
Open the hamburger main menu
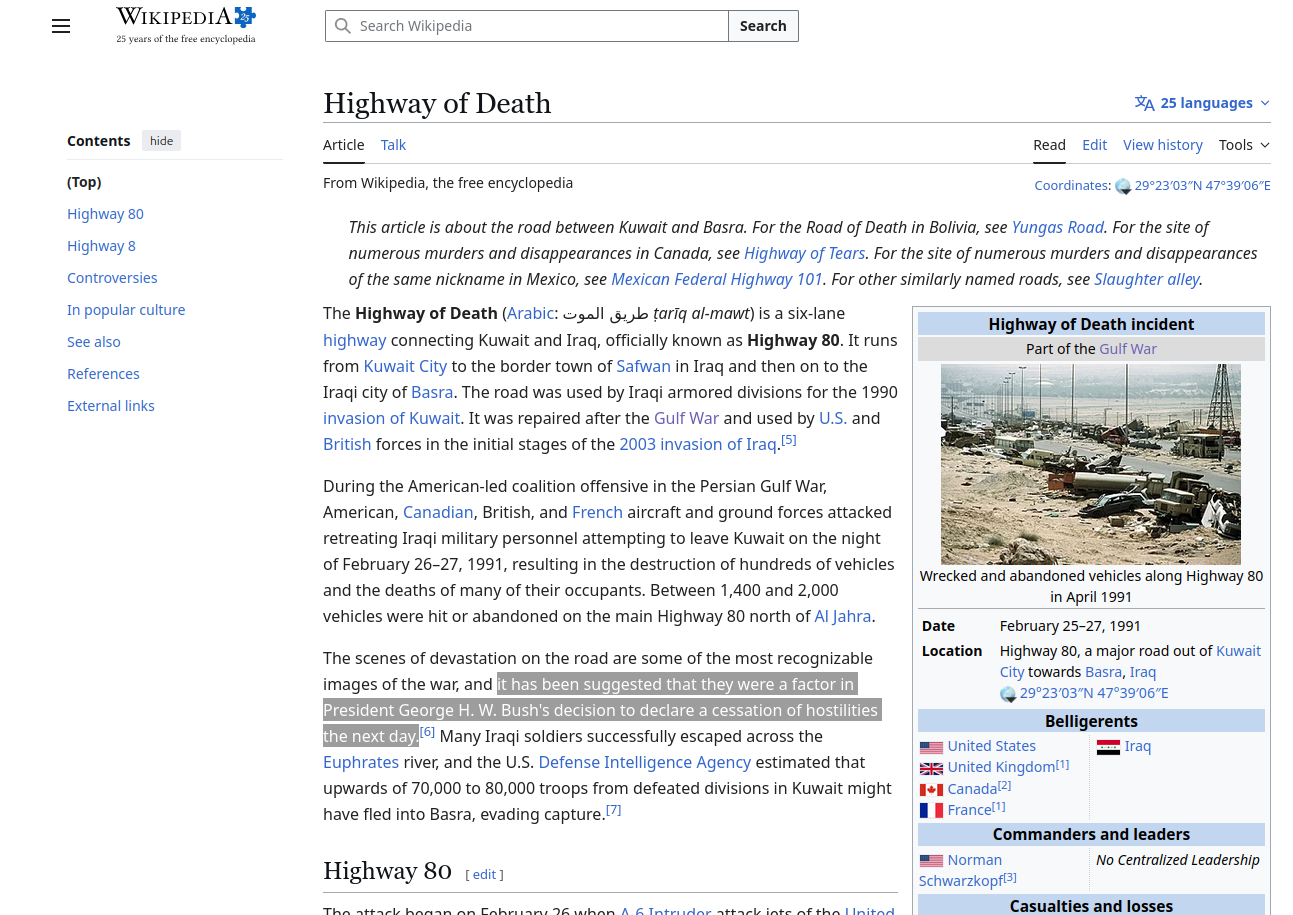tap(61, 26)
